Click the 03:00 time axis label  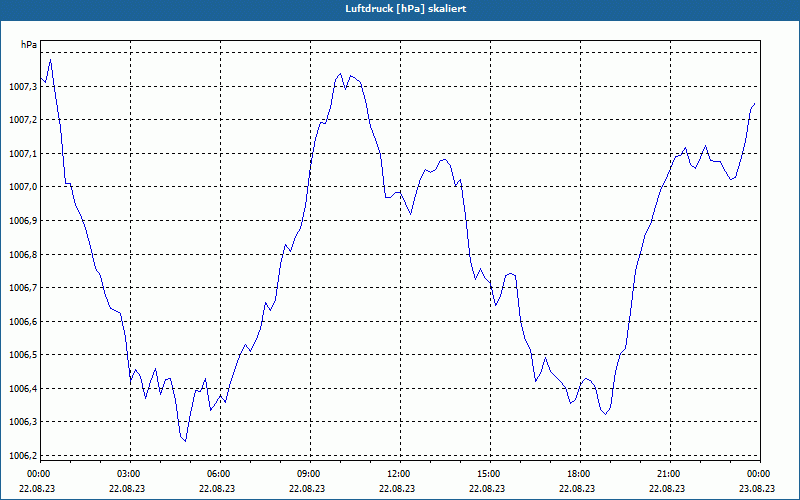click(130, 474)
